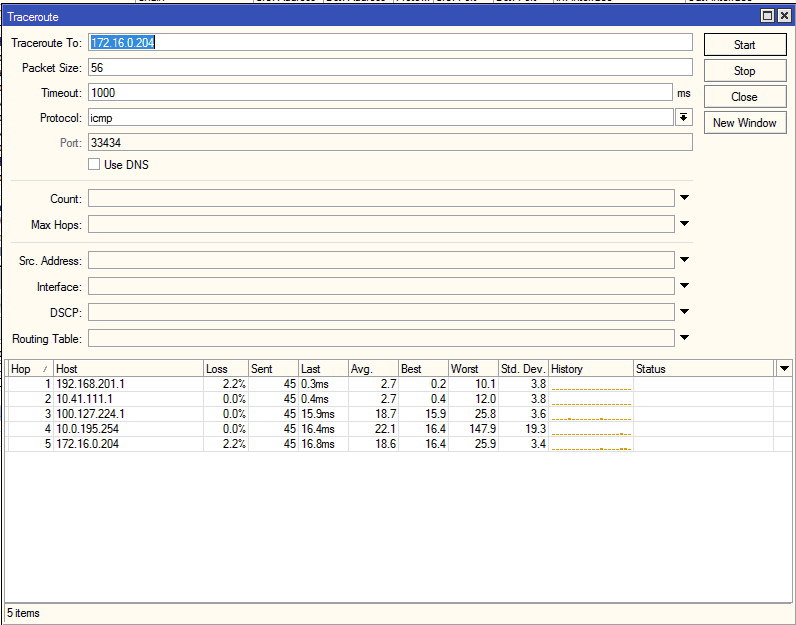
Task: Sort table by Avg. column
Action: (x=373, y=369)
